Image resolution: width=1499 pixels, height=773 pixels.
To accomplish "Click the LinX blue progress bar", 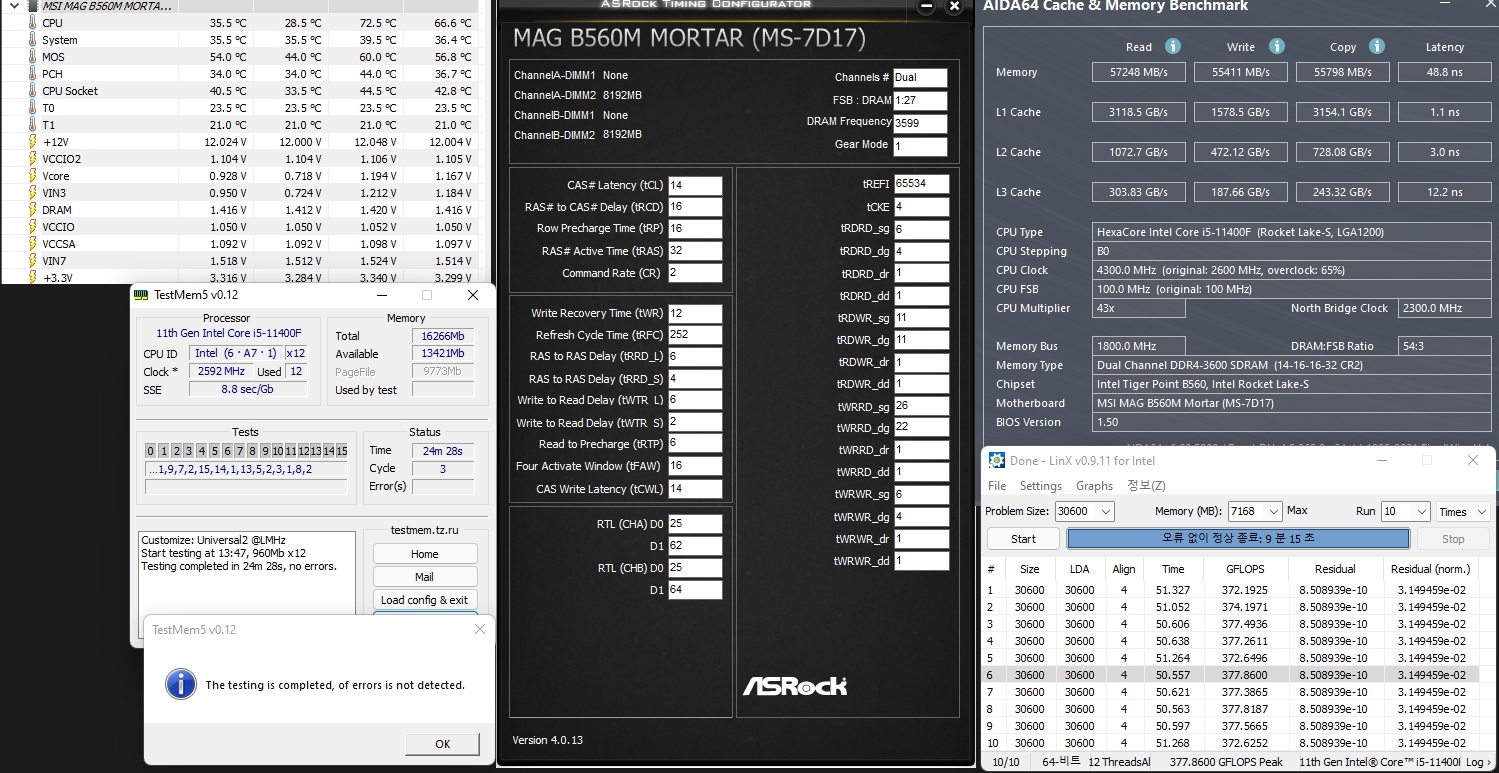I will 1238,539.
